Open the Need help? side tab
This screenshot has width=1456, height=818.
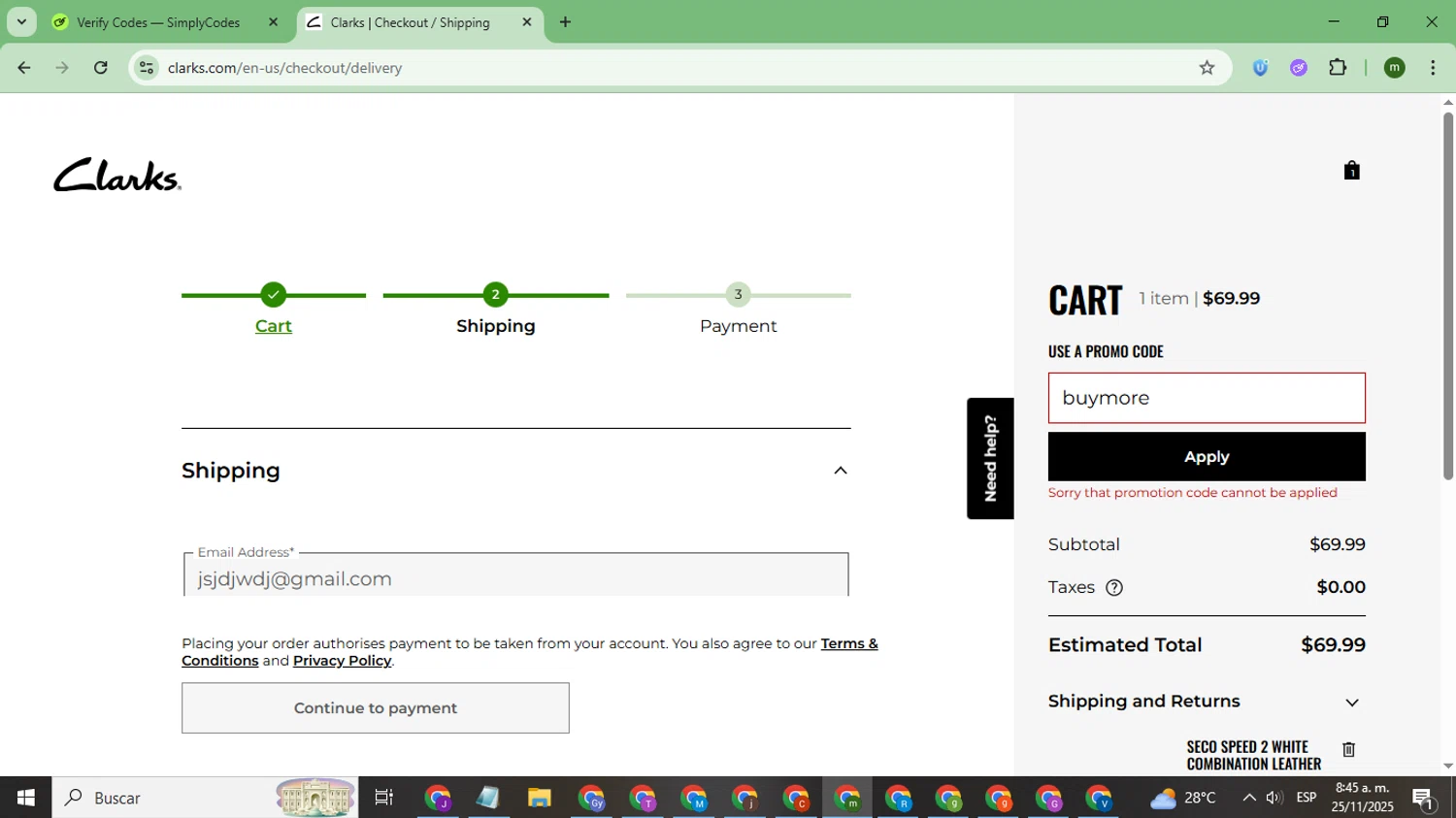[x=990, y=458]
